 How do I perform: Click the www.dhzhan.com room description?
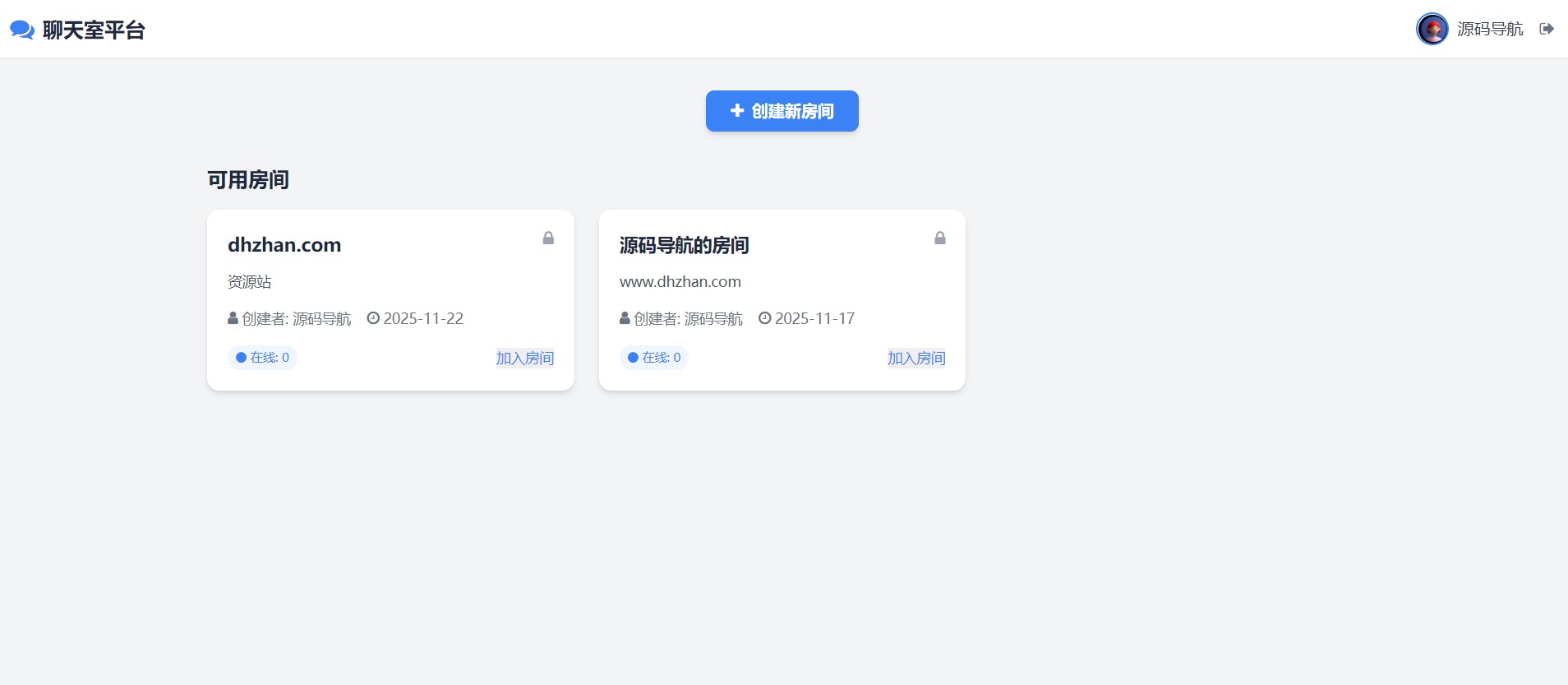click(x=680, y=282)
